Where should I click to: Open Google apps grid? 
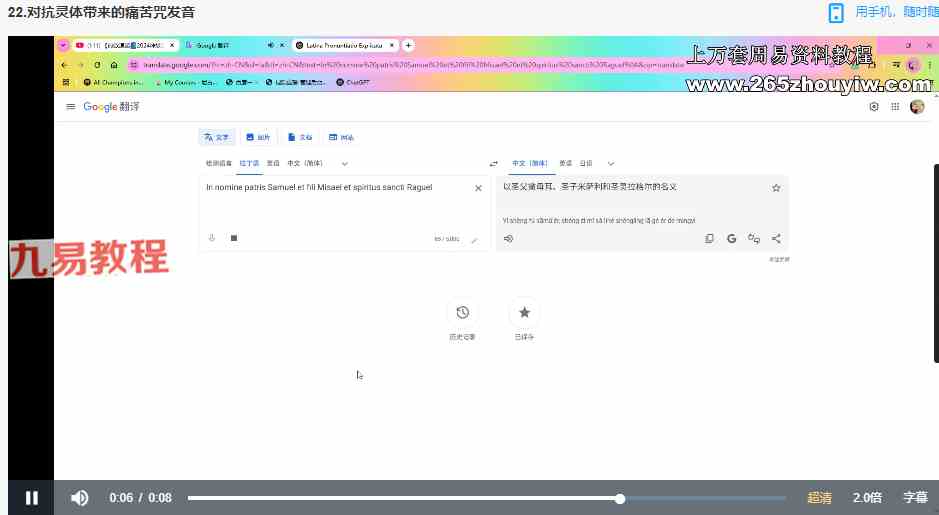pyautogui.click(x=895, y=107)
